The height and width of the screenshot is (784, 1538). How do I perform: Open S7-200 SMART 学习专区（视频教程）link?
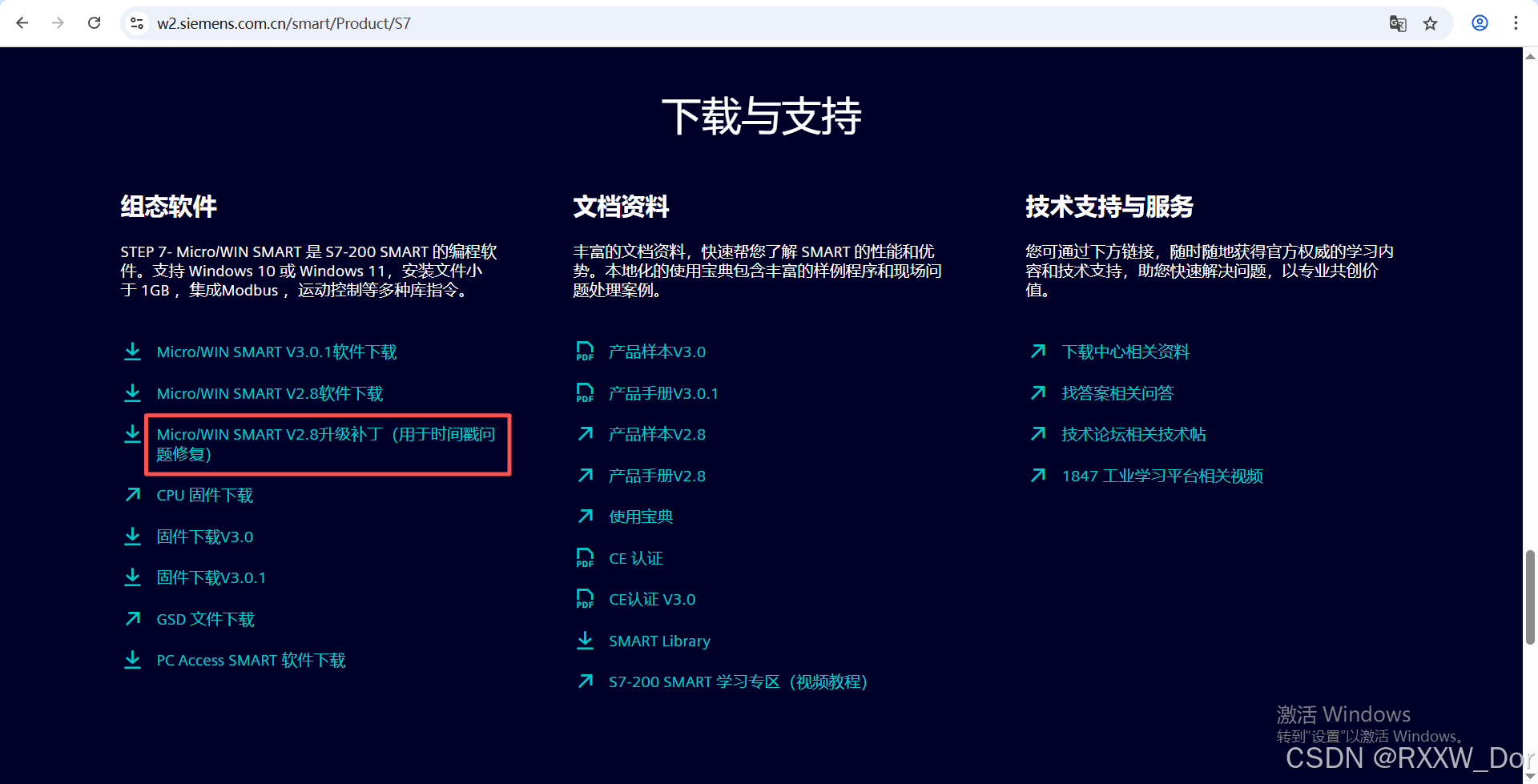click(x=738, y=681)
